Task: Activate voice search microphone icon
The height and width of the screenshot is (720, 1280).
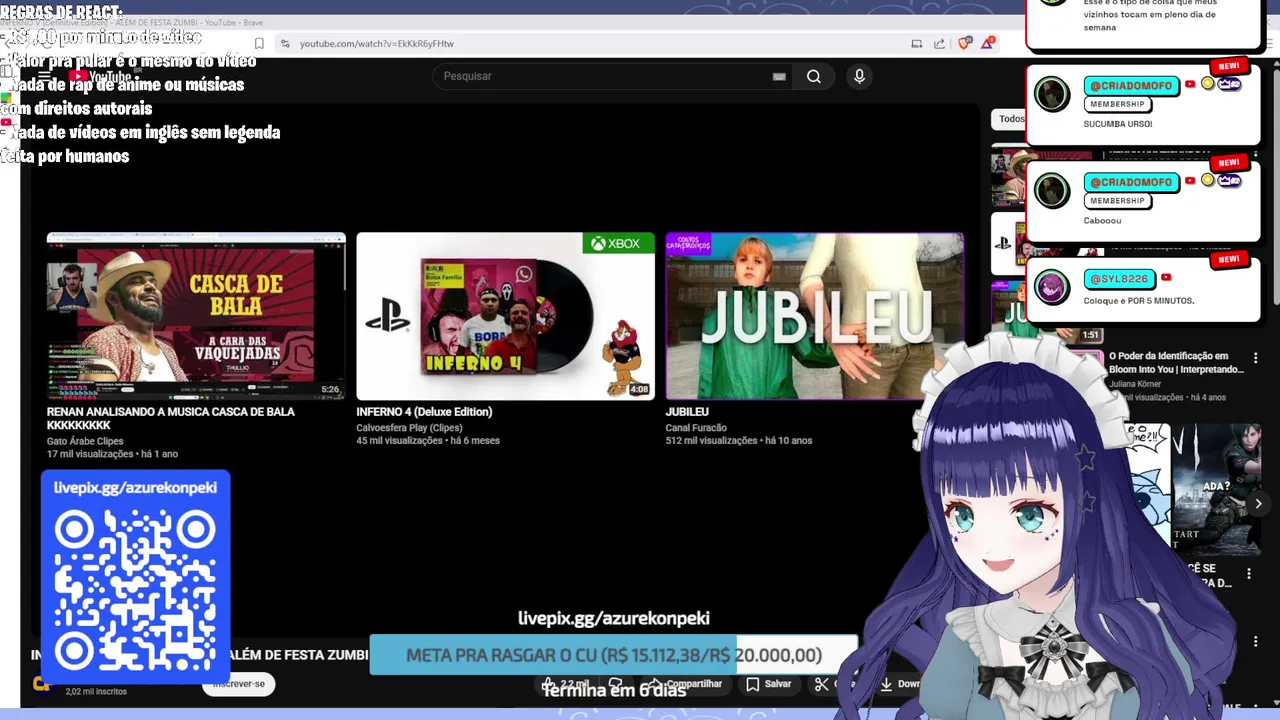Action: pyautogui.click(x=859, y=76)
